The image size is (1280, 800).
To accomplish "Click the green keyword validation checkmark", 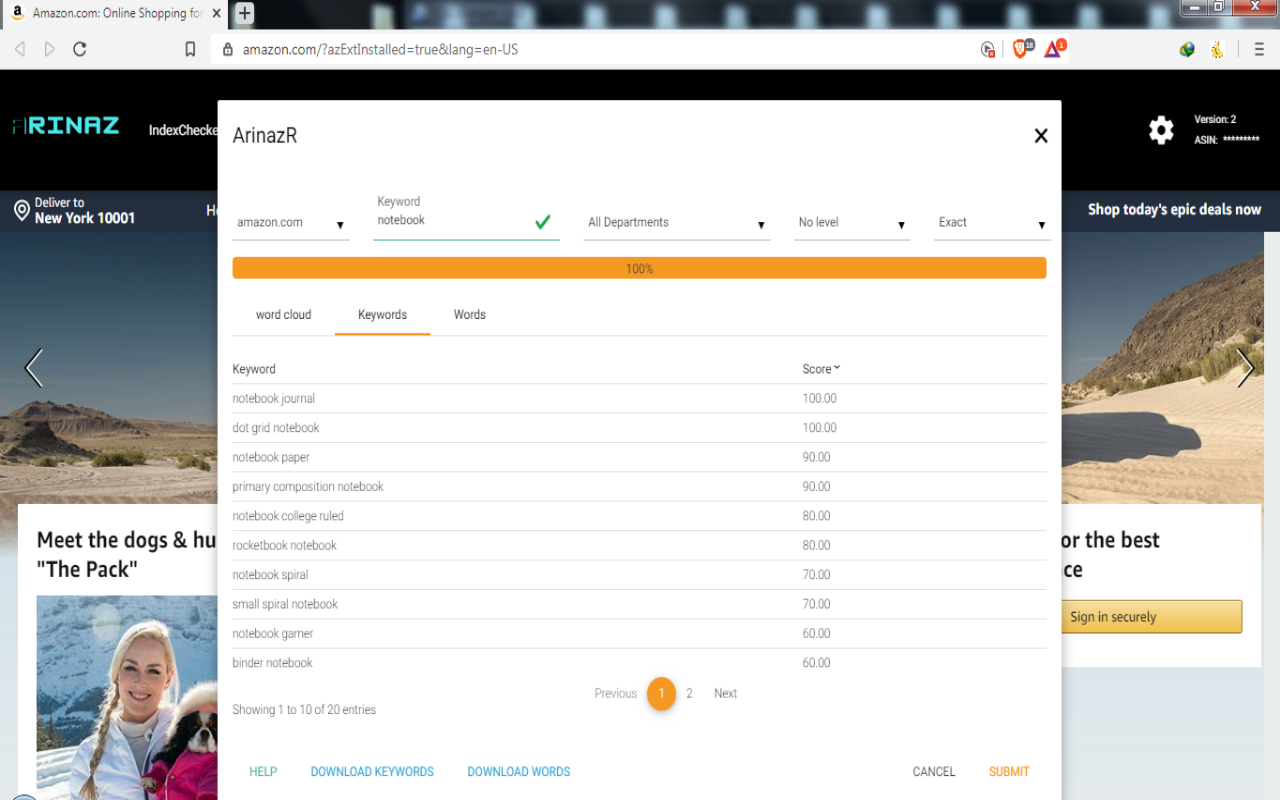I will pos(543,222).
